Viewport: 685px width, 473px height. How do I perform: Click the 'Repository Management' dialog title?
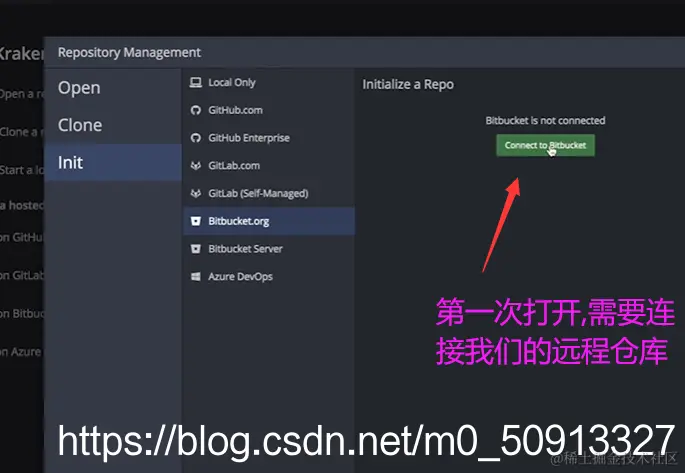129,52
